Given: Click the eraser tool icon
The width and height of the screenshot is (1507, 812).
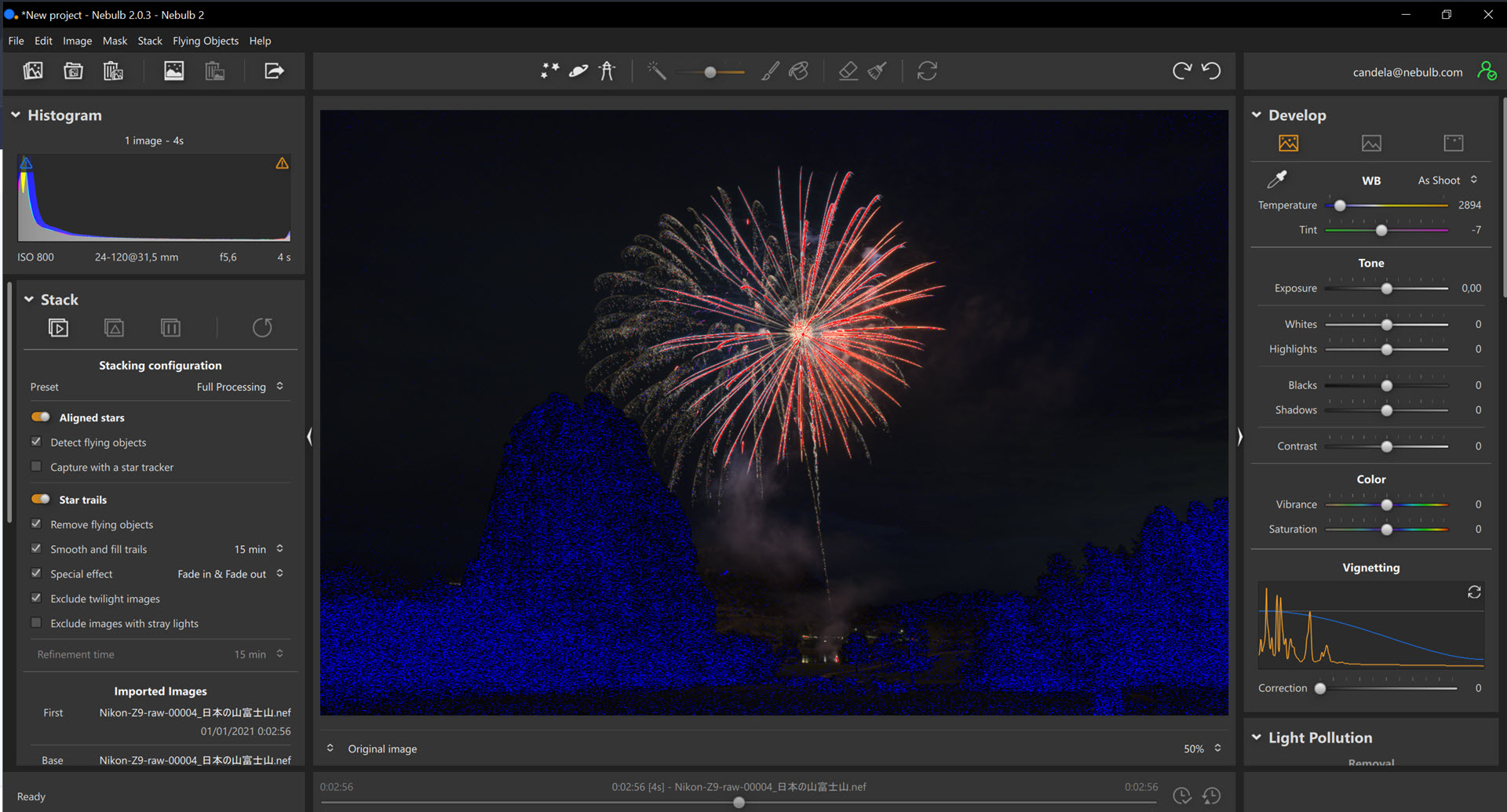Looking at the screenshot, I should 848,71.
